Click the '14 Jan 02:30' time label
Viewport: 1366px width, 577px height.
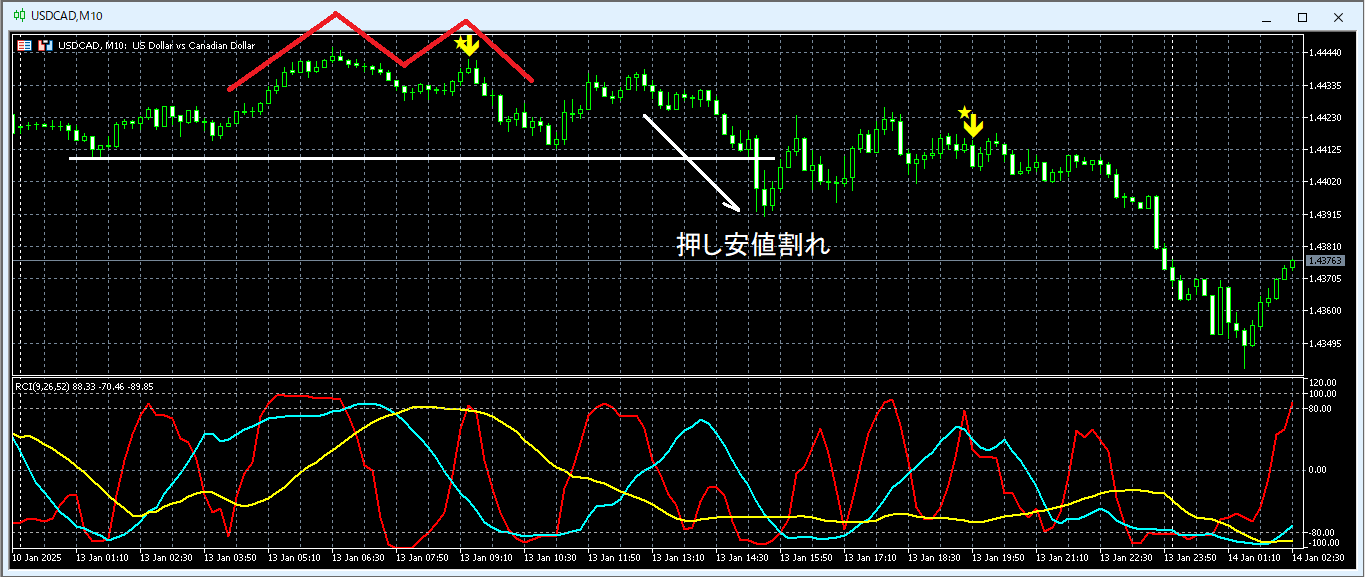pyautogui.click(x=1316, y=557)
